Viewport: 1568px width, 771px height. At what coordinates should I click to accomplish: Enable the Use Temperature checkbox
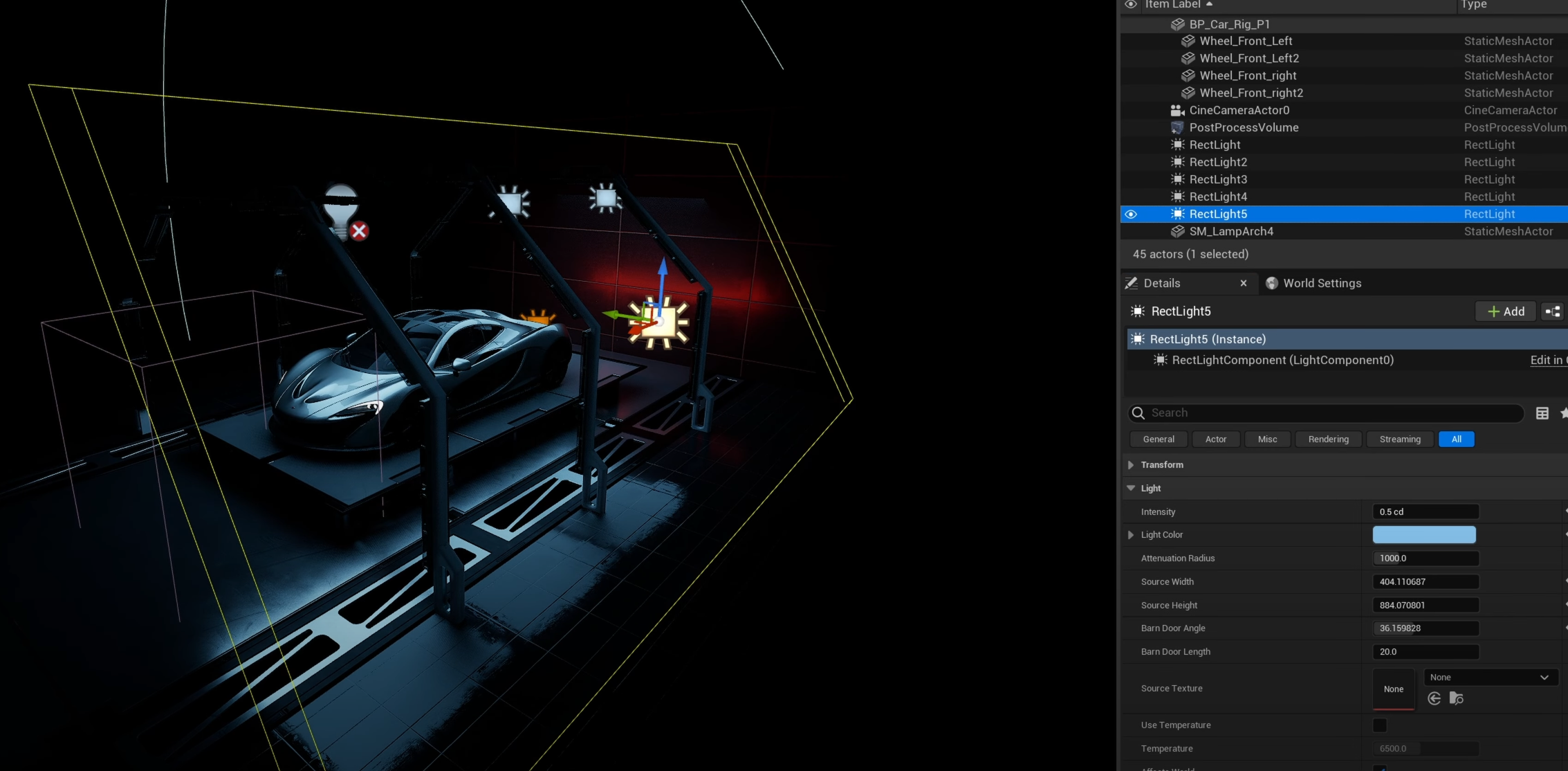[x=1379, y=725]
